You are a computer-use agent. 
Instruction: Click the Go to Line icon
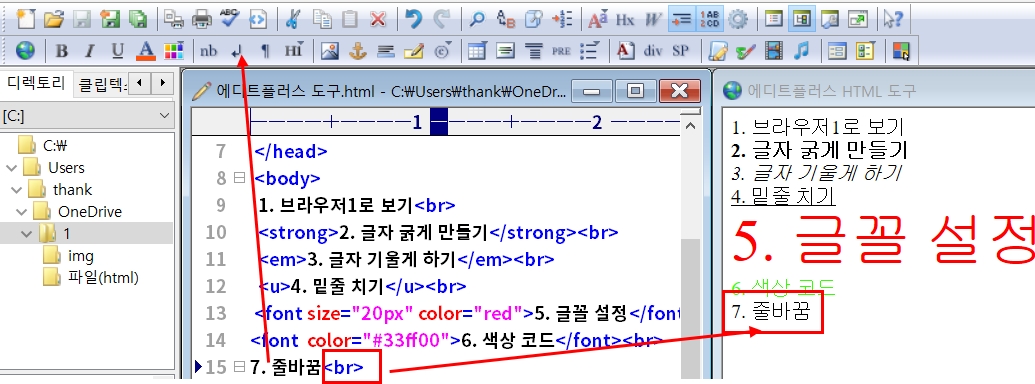pos(562,19)
